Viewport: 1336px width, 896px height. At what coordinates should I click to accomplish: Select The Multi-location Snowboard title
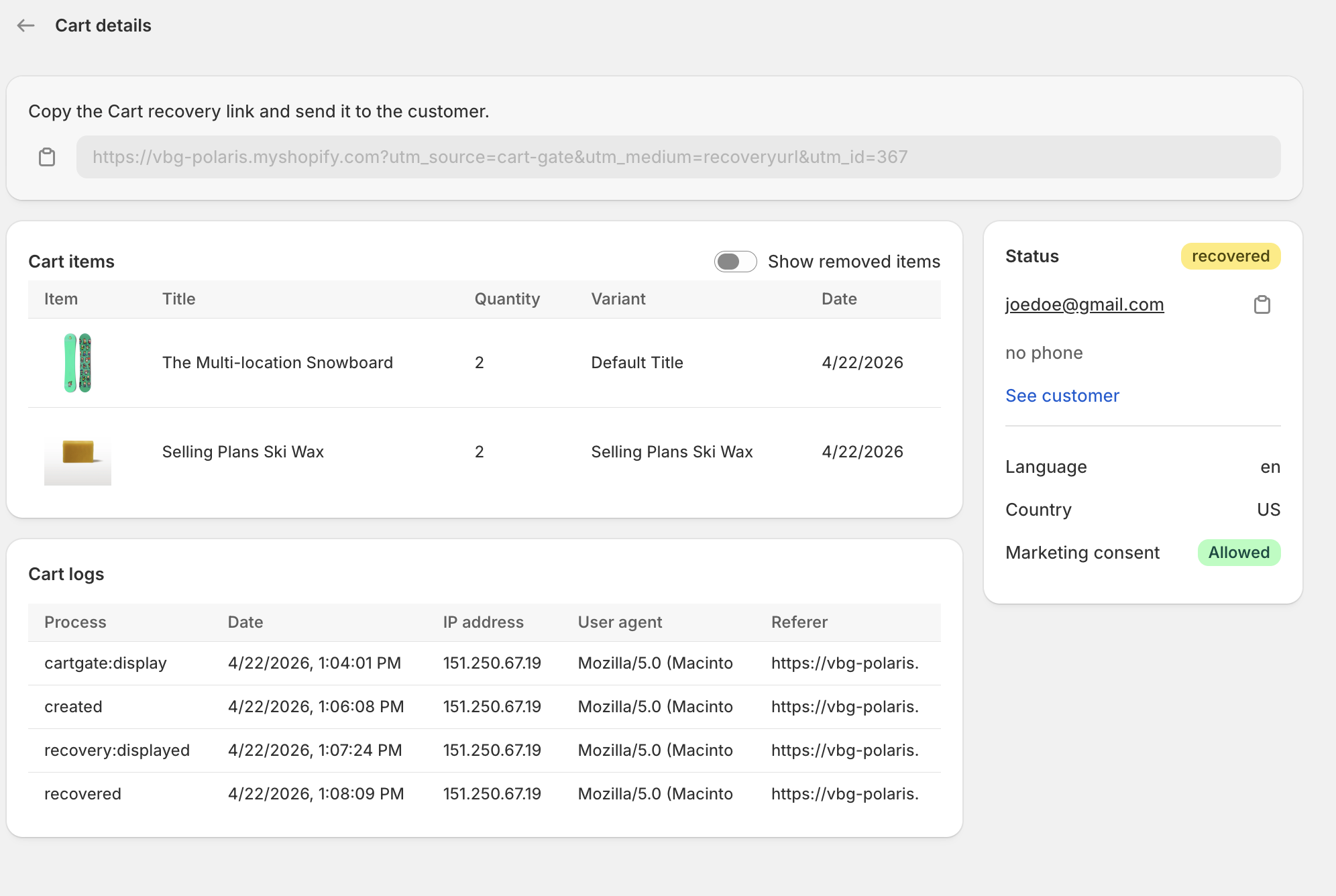tap(278, 363)
